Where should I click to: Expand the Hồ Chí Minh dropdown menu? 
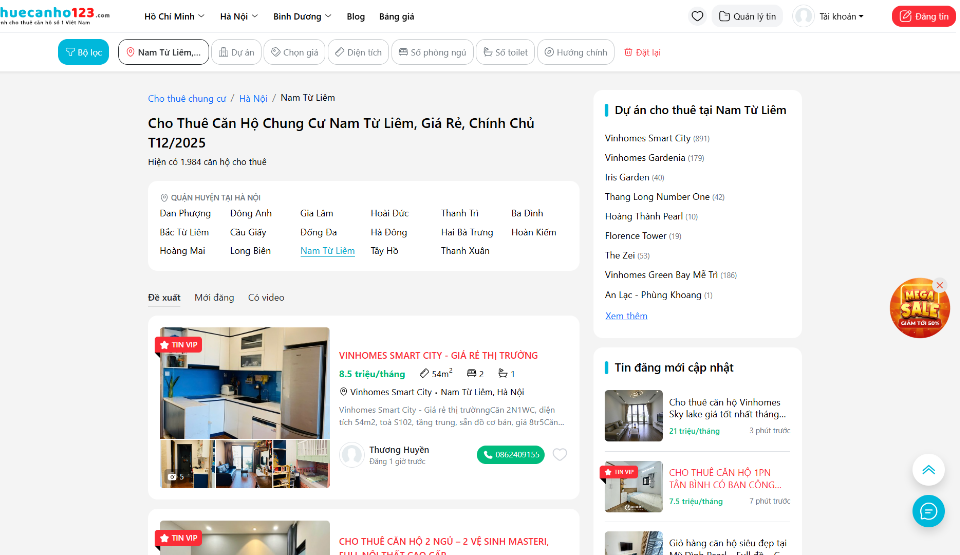click(x=174, y=17)
